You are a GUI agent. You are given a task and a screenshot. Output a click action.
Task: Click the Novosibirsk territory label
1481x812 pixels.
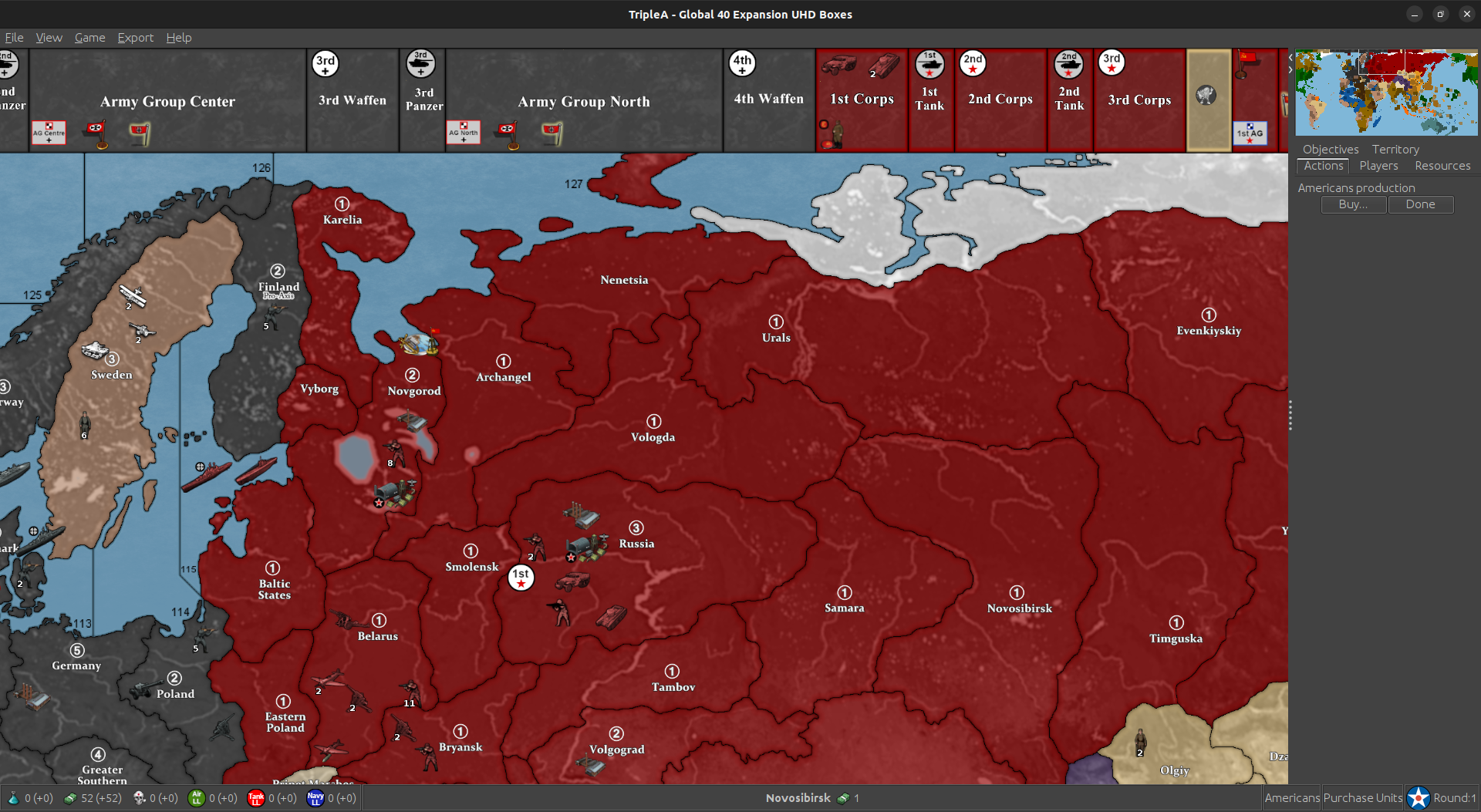coord(1019,608)
